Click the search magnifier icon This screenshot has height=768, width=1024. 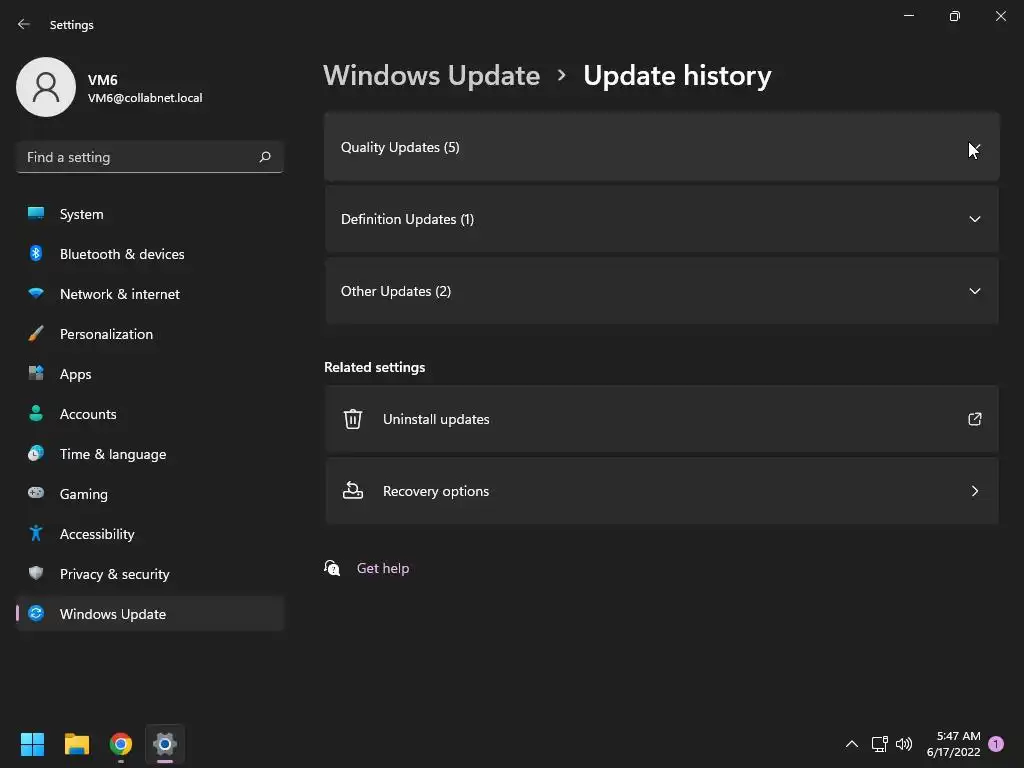(x=265, y=157)
